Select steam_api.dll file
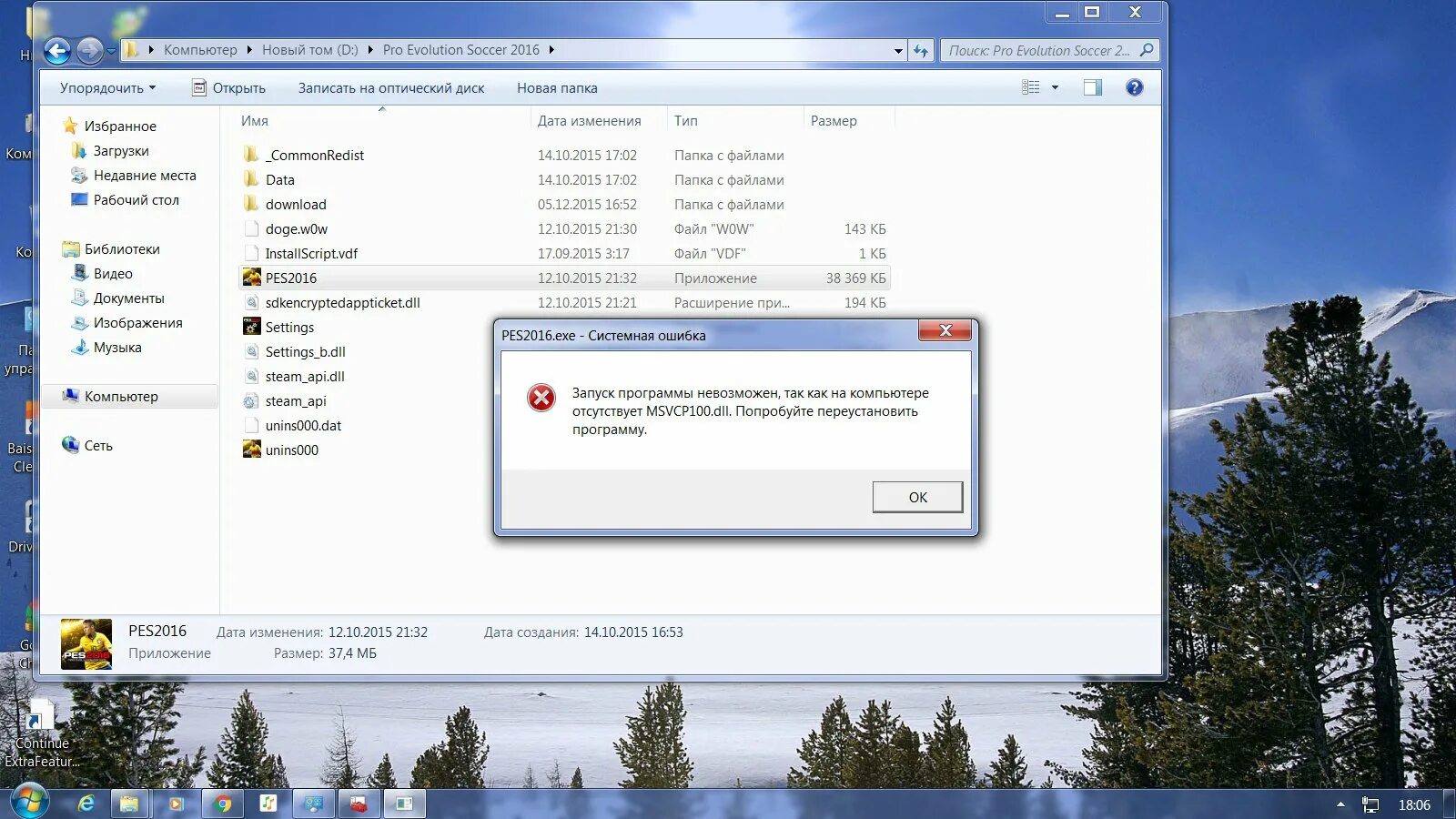 [x=304, y=377]
